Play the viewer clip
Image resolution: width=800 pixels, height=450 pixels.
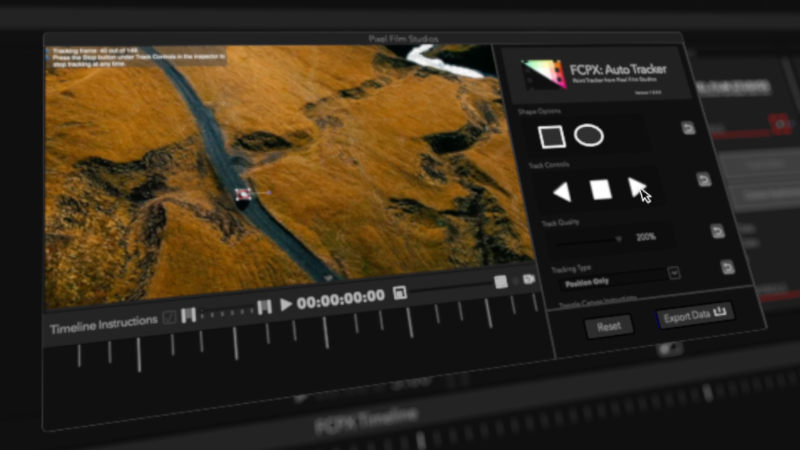[286, 305]
